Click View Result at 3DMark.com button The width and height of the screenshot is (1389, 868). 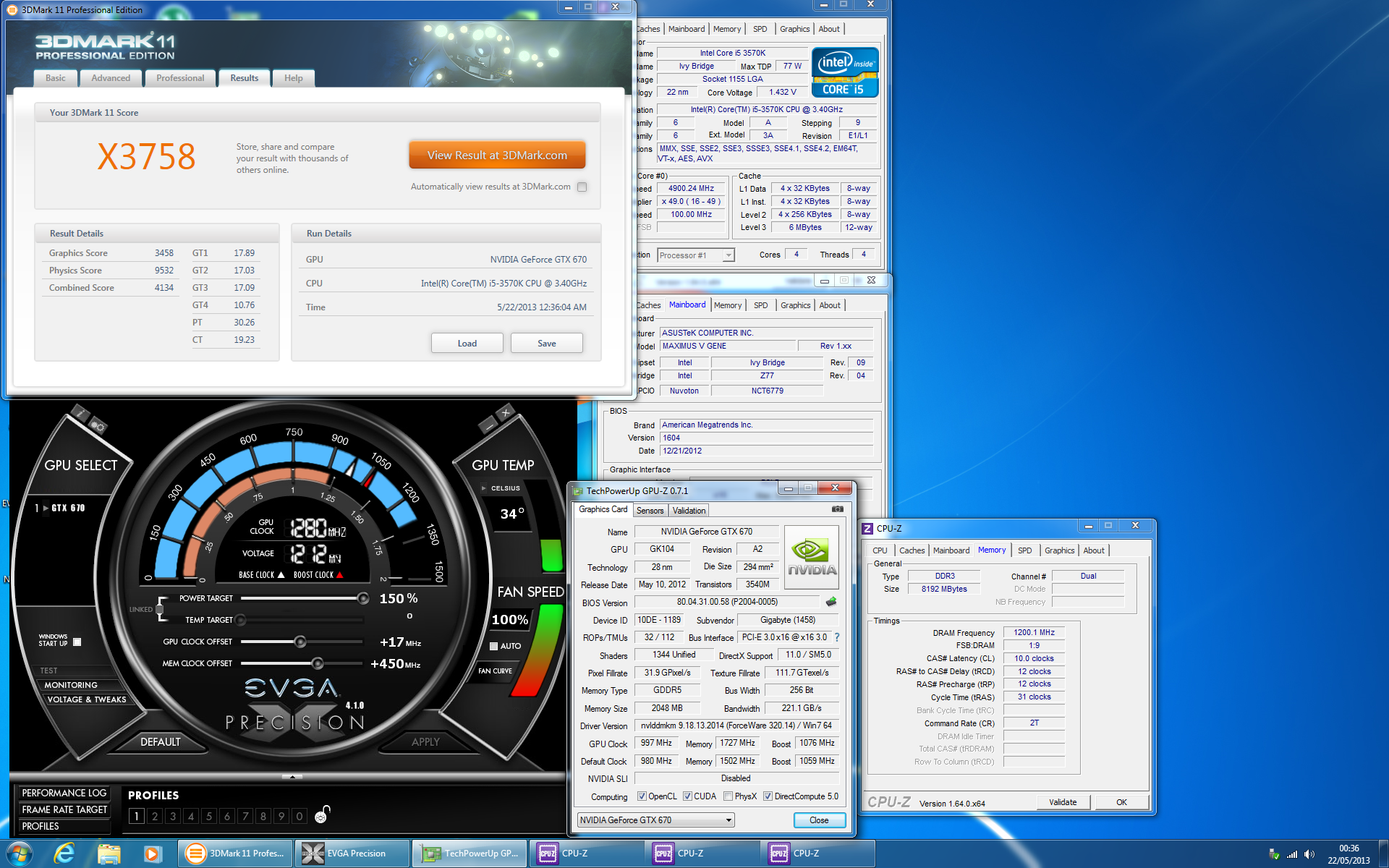pos(497,156)
